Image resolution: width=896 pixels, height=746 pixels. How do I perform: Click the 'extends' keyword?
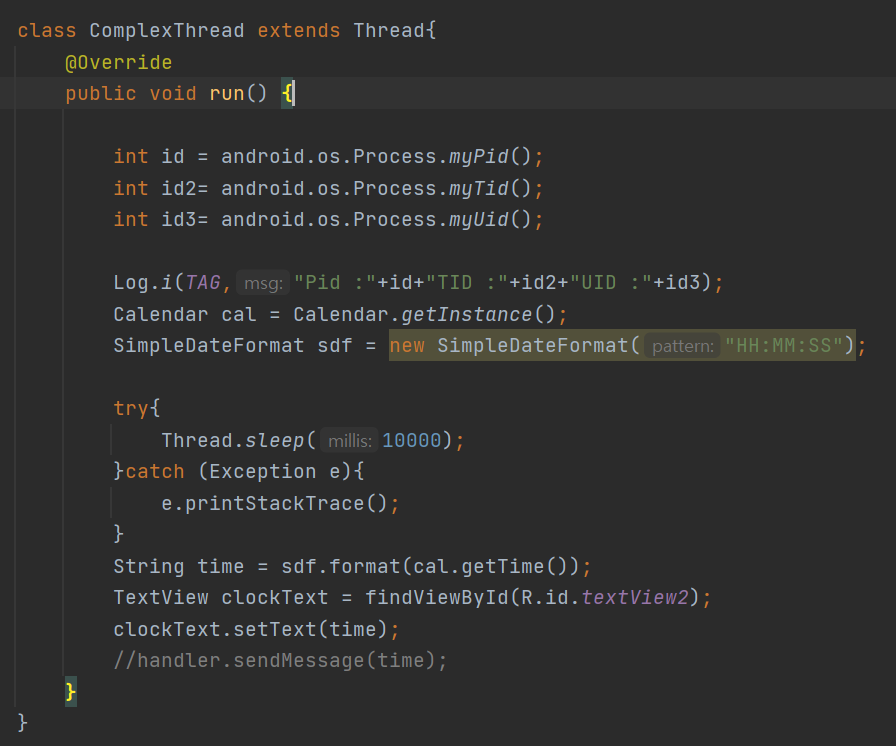(x=298, y=30)
